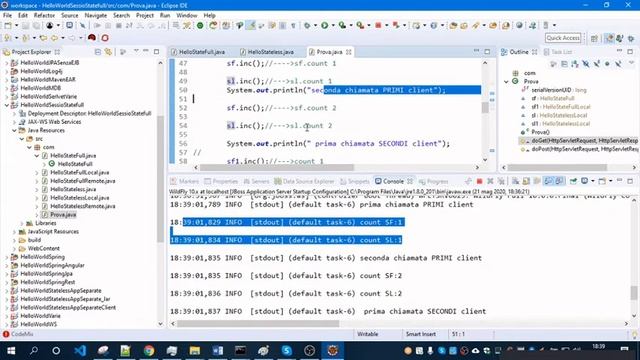
Task: Open Skype from taskbar
Action: coord(287,350)
